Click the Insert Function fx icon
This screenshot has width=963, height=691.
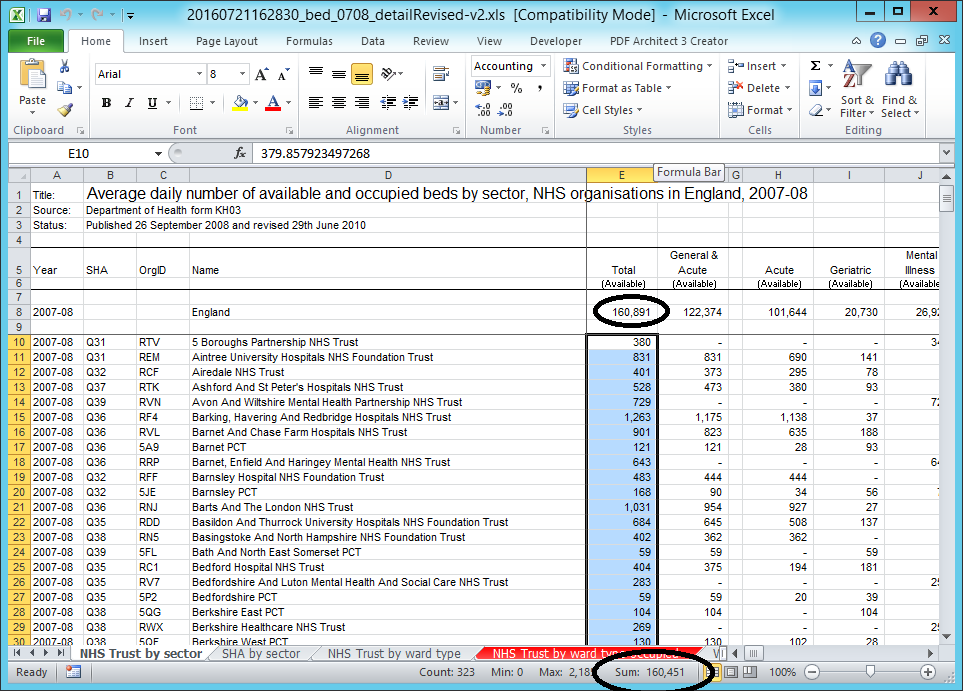point(240,153)
